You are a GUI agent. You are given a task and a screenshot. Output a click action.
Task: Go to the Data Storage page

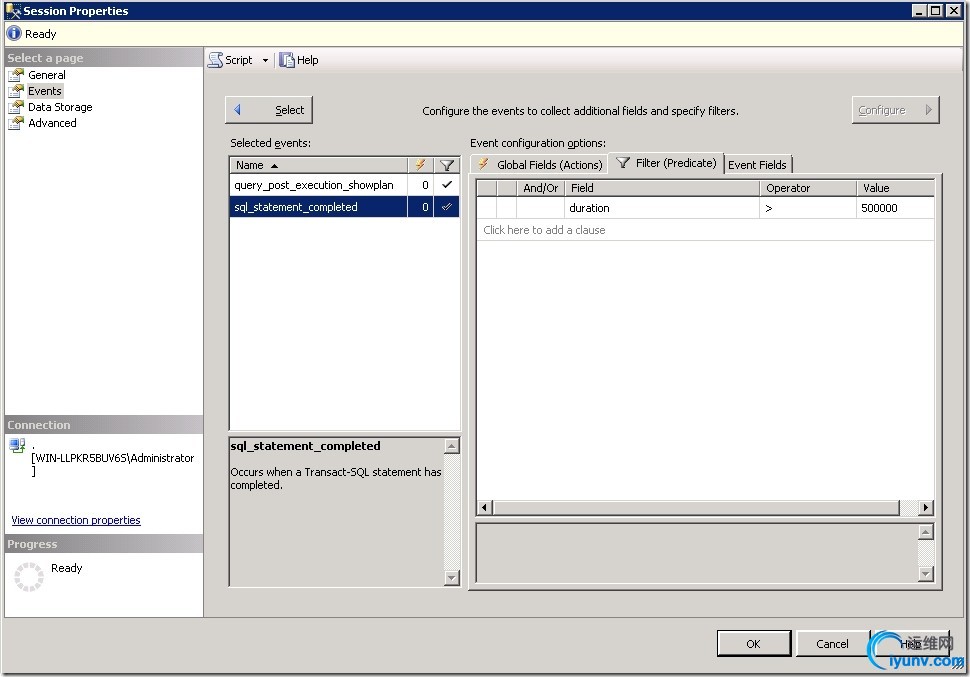click(x=60, y=107)
